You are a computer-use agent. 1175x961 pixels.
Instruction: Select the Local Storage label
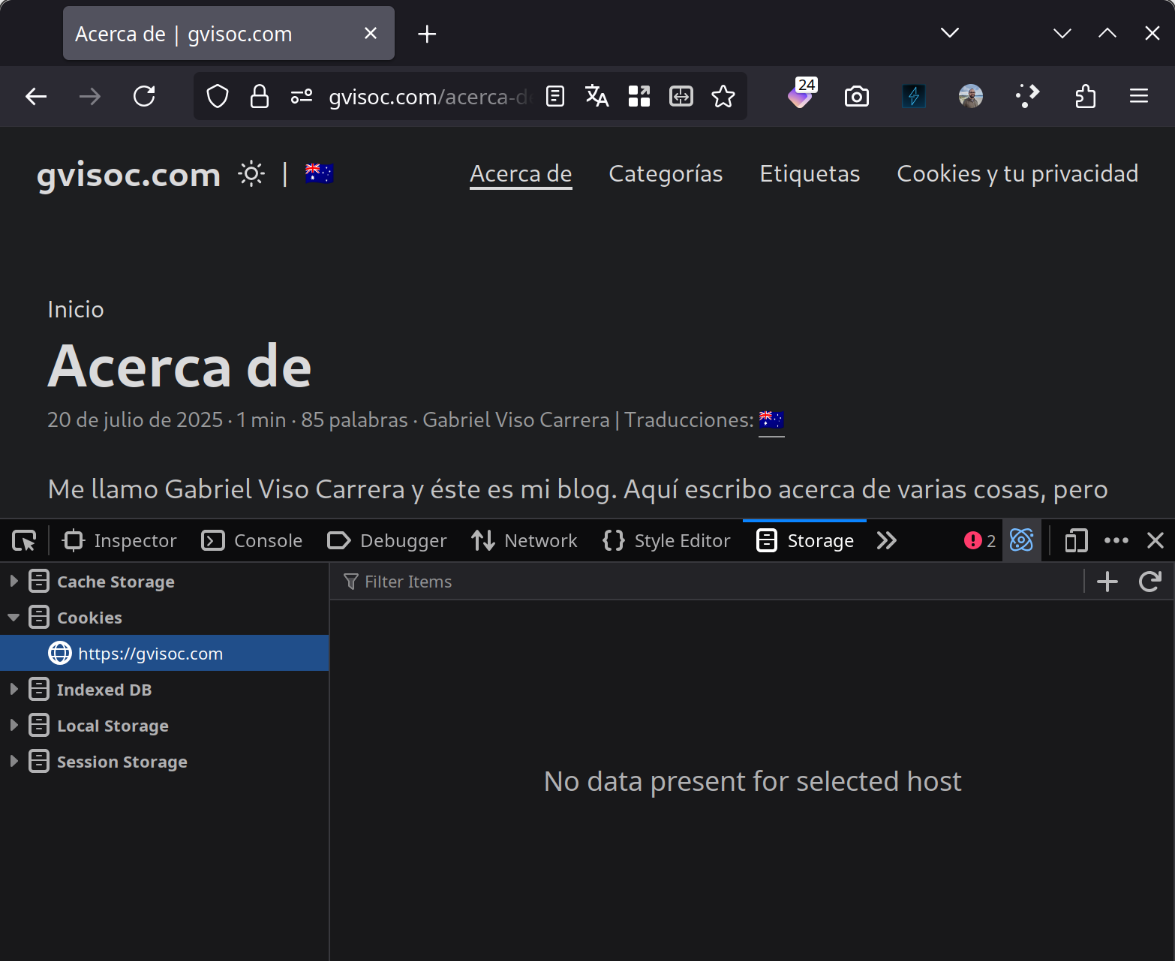point(113,726)
